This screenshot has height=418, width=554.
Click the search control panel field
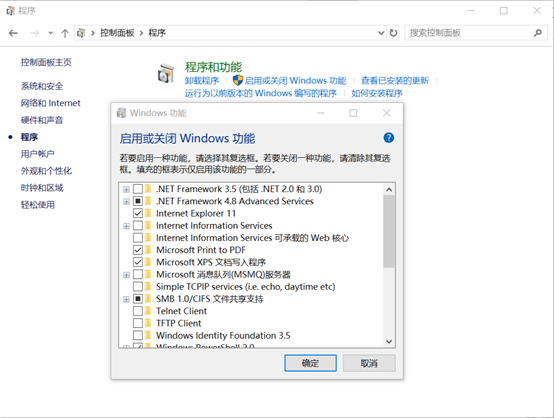[x=476, y=33]
